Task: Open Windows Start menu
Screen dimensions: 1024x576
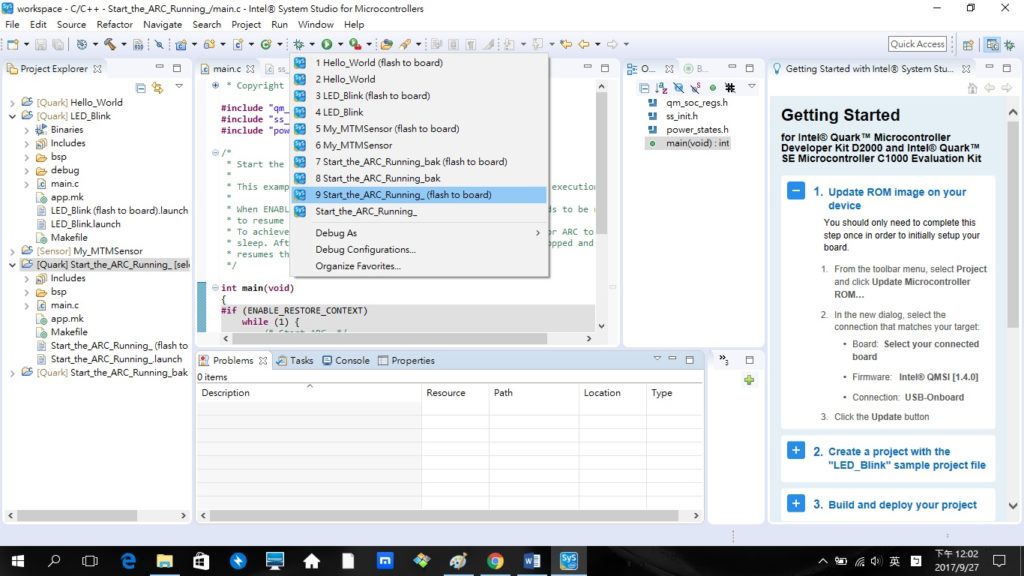Action: 18,561
